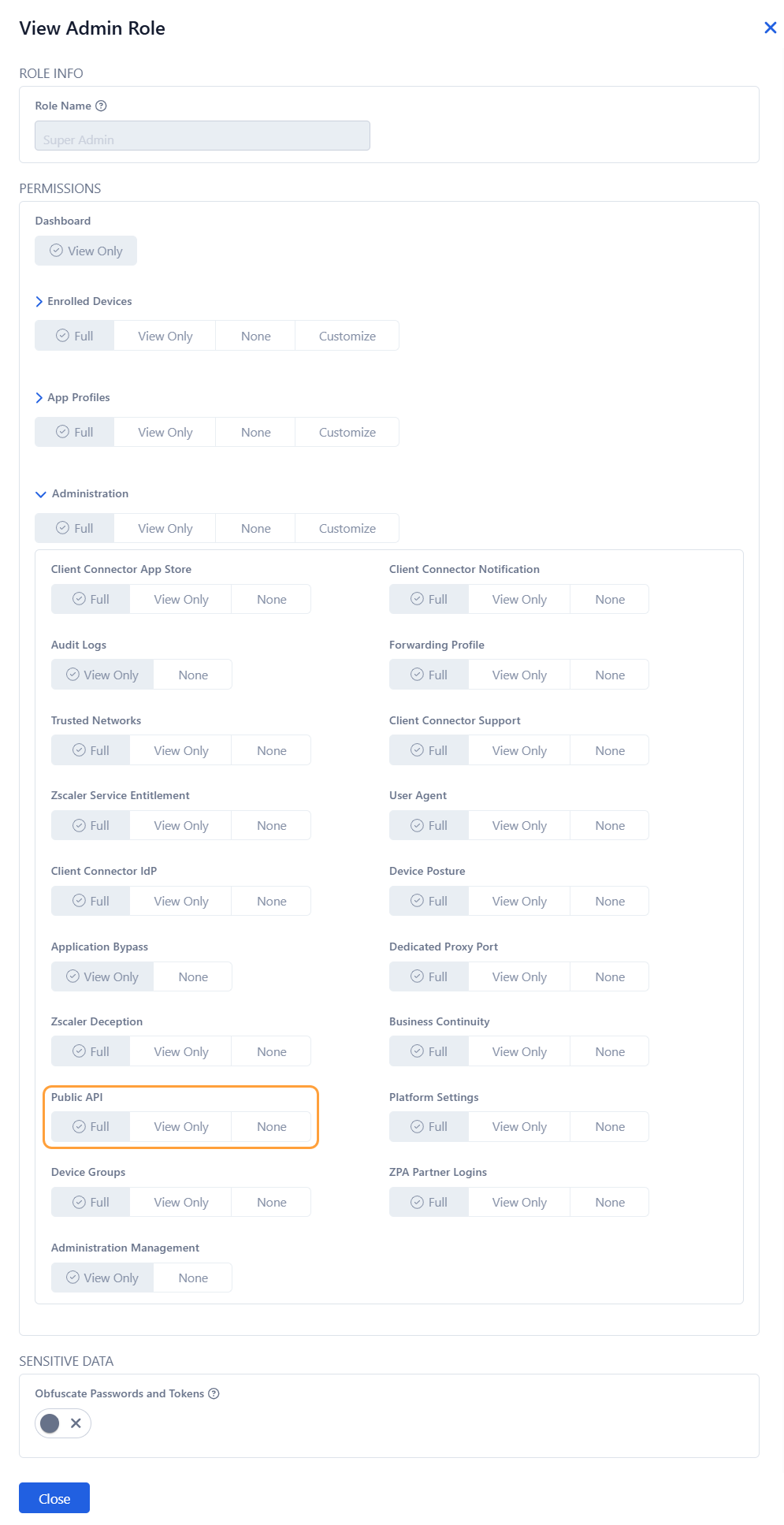Expand the App Profiles section

(39, 398)
